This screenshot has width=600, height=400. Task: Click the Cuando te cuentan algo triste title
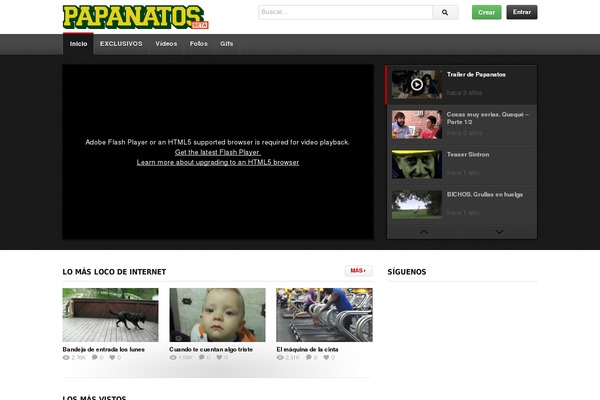point(211,349)
